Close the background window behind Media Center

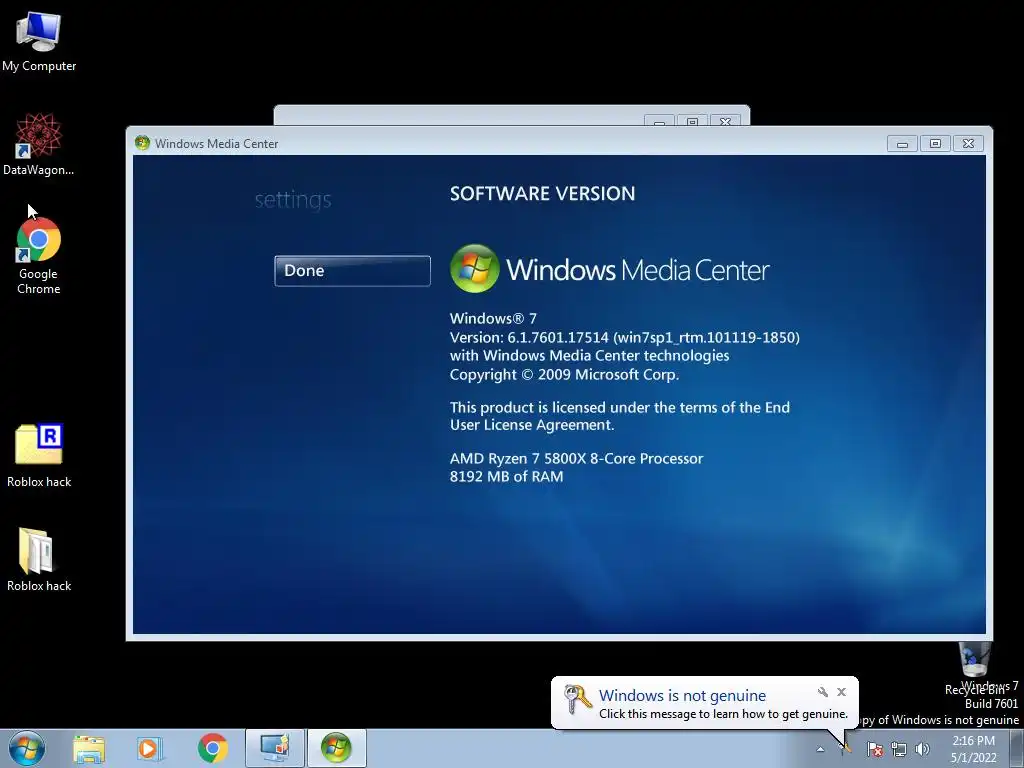(725, 121)
